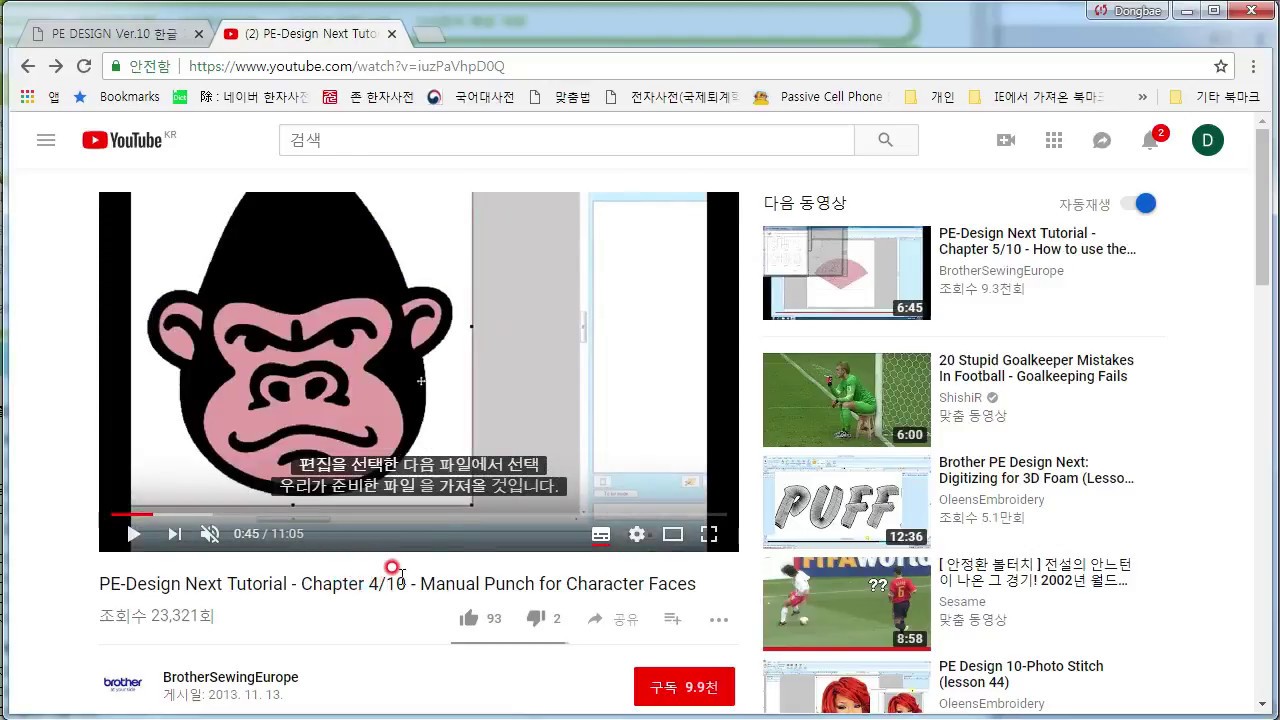The image size is (1280, 720).
Task: Subscribe with the 구독 9.9천 button
Action: coord(684,687)
